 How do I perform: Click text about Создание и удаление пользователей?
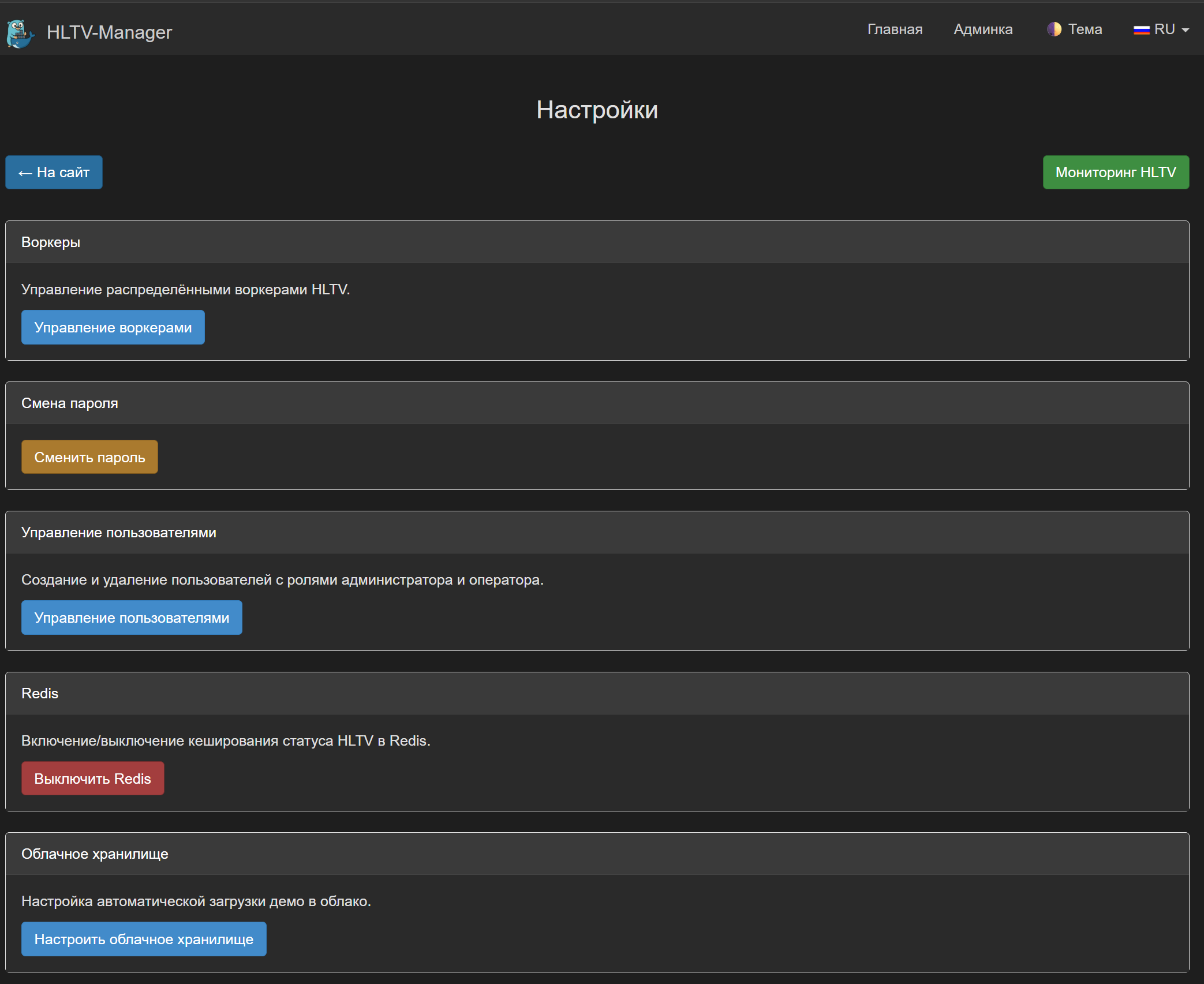(283, 580)
